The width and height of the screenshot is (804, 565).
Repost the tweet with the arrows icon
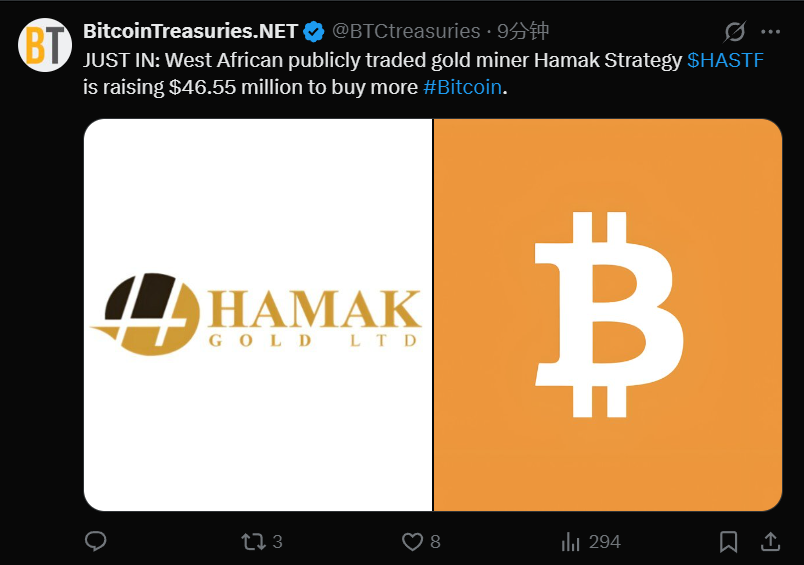(x=253, y=541)
